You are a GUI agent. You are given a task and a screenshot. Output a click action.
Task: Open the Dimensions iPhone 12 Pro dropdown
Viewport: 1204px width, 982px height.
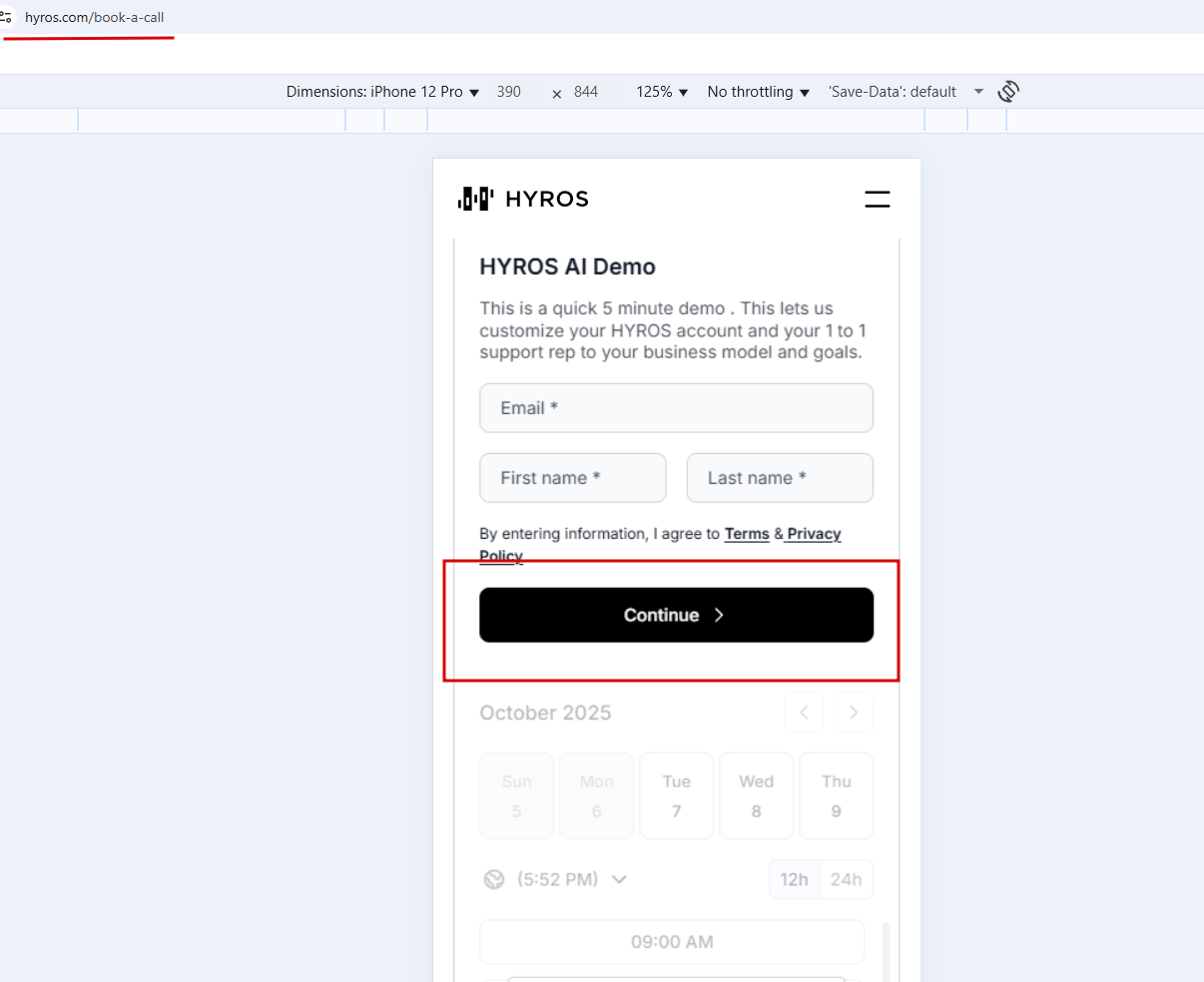(x=382, y=92)
